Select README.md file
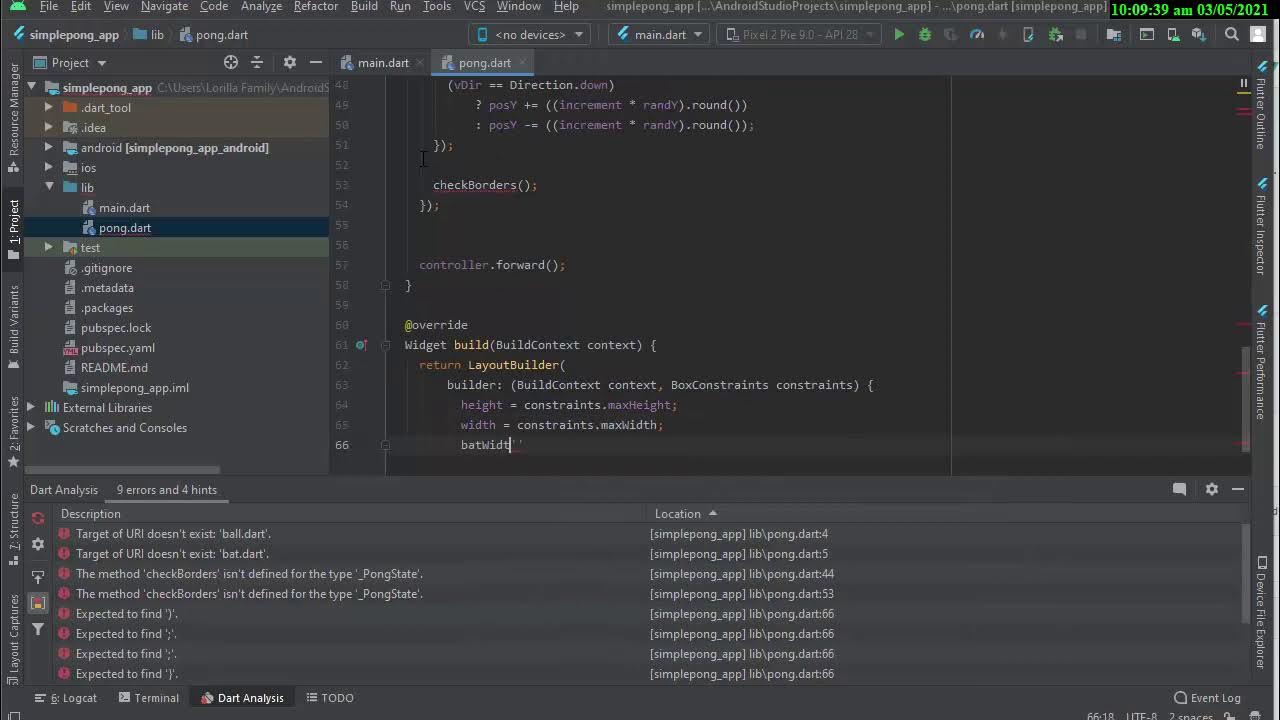 pos(114,368)
